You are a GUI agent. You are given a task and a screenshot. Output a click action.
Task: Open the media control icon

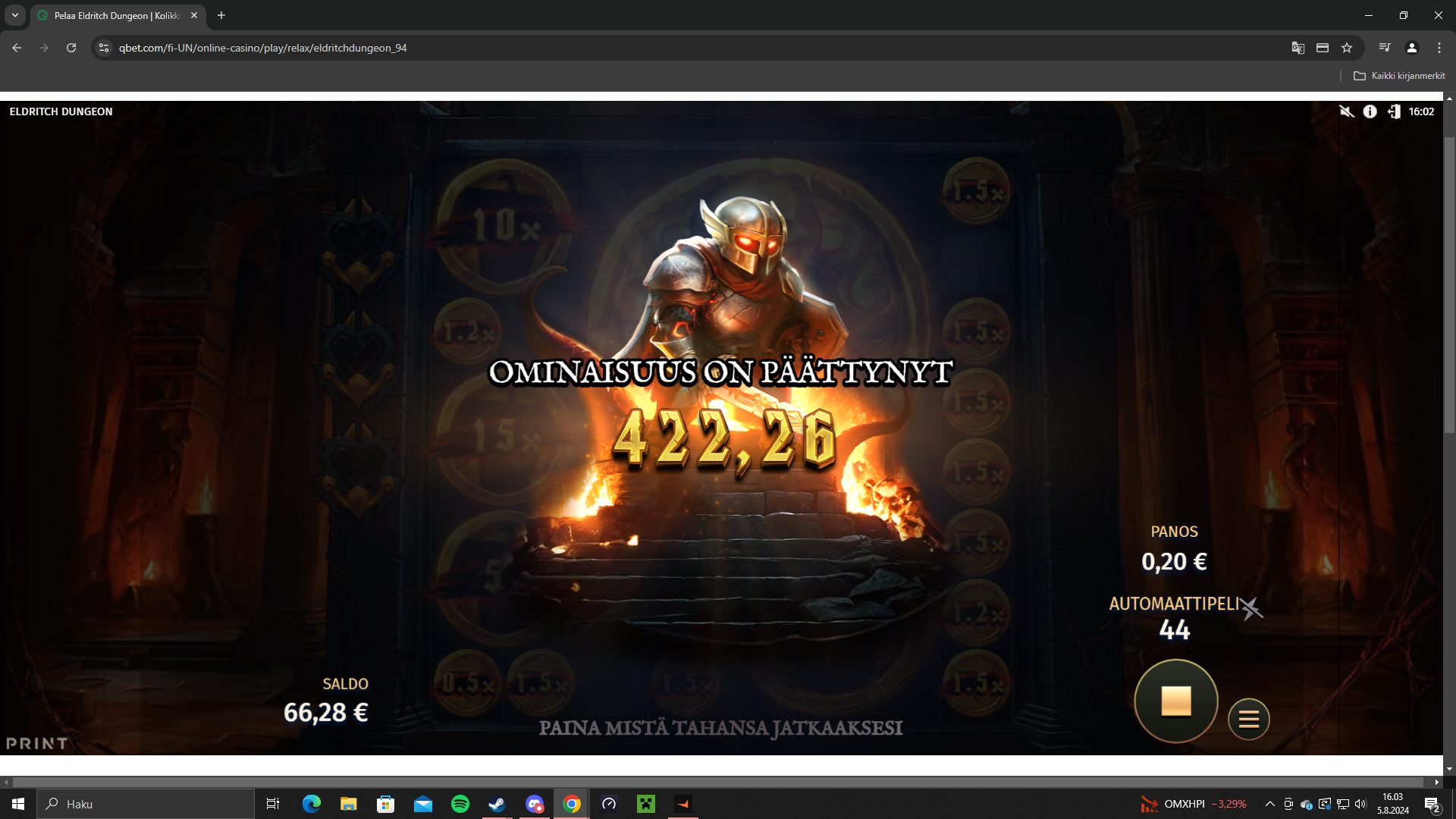[1385, 48]
